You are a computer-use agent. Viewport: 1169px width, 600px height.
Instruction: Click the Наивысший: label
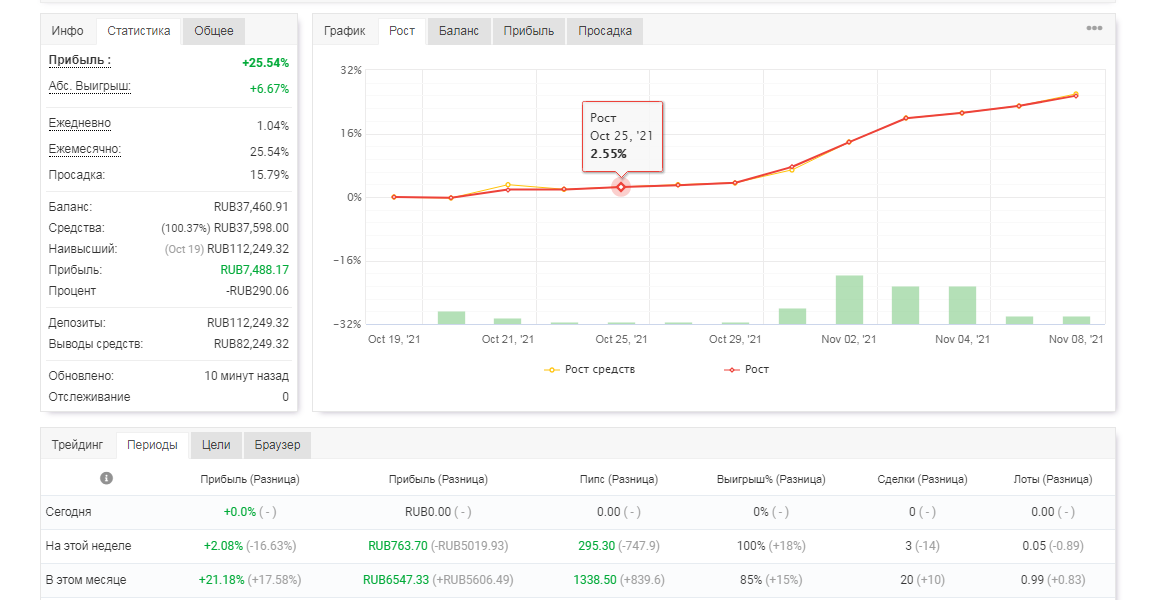coord(83,249)
